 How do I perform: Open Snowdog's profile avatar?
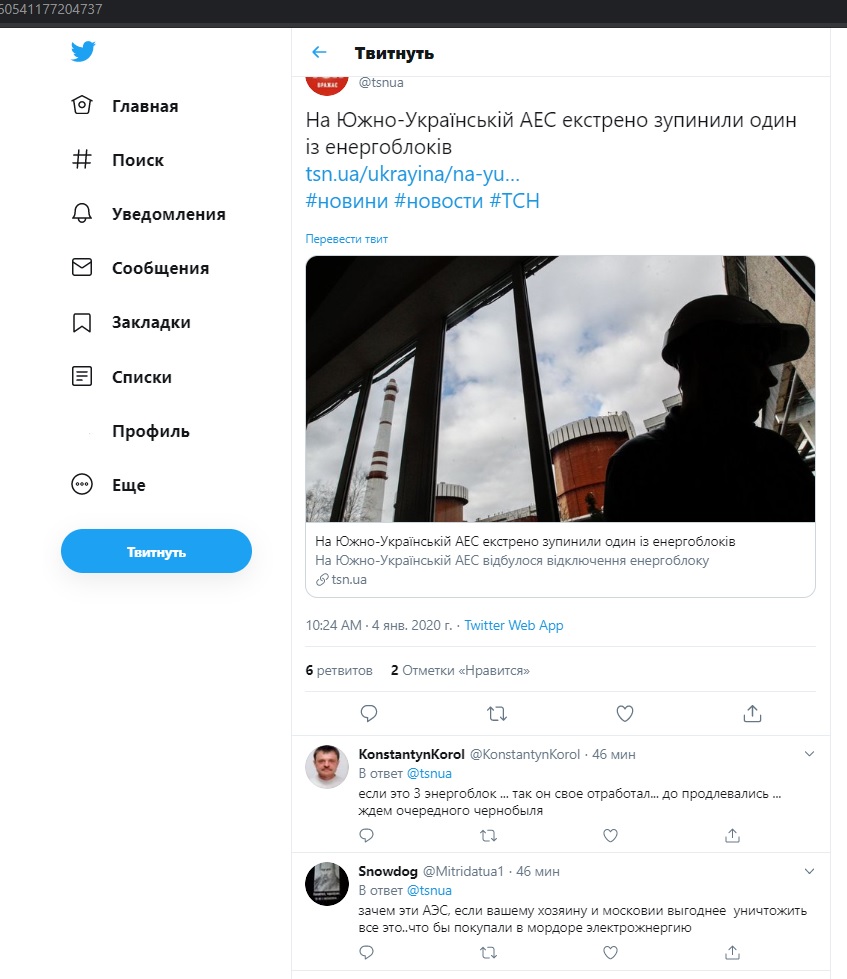pos(326,884)
